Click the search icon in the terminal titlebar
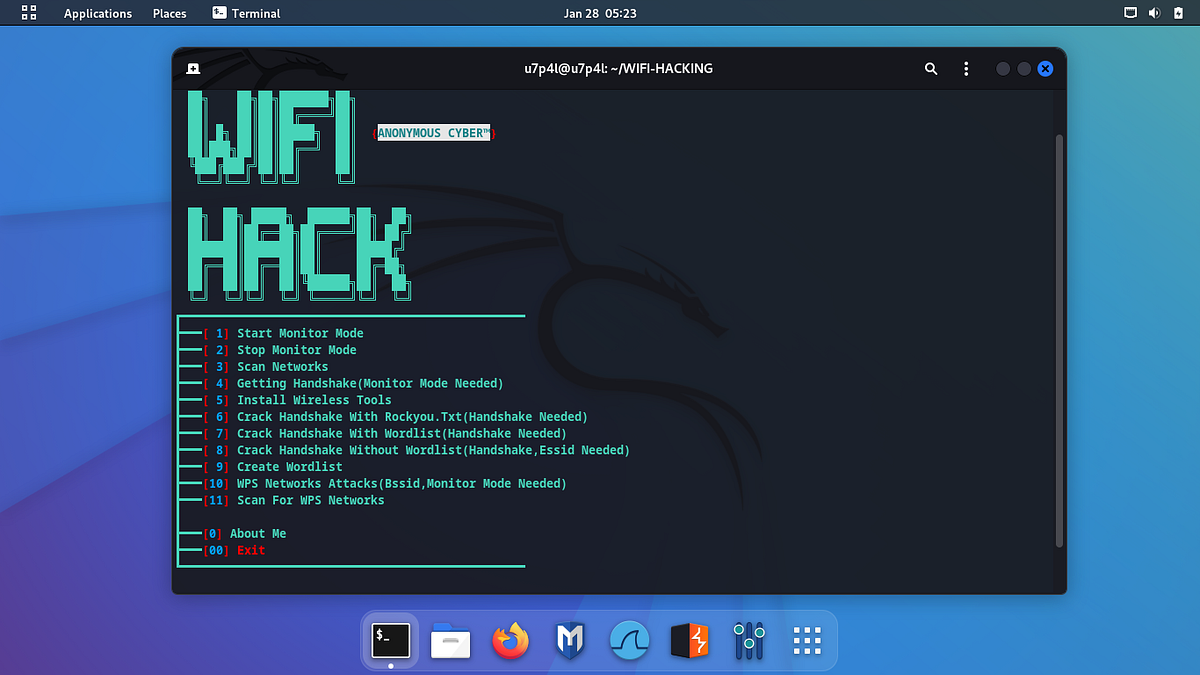This screenshot has height=675, width=1200. pos(931,68)
